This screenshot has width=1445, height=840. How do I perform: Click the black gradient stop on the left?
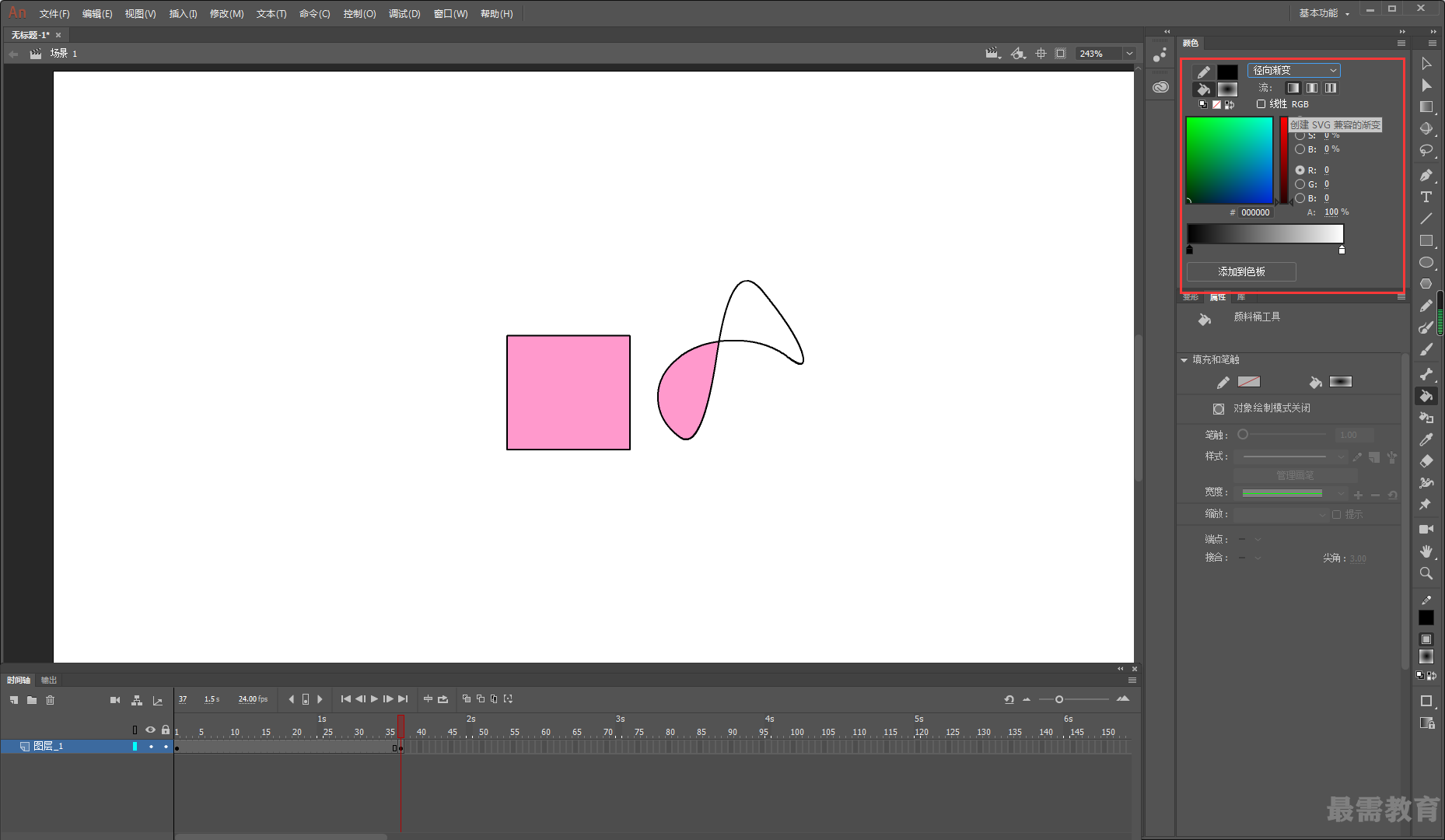1189,250
